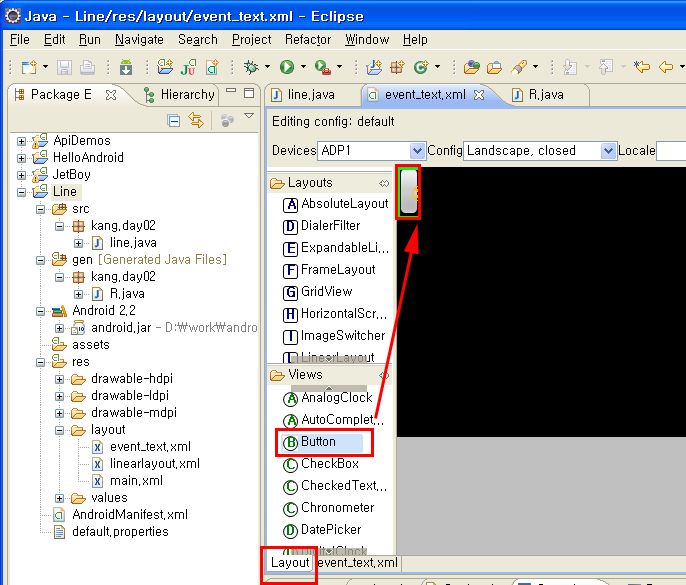The image size is (686, 585).
Task: Minimize the Package Explorer panel
Action: click(231, 91)
